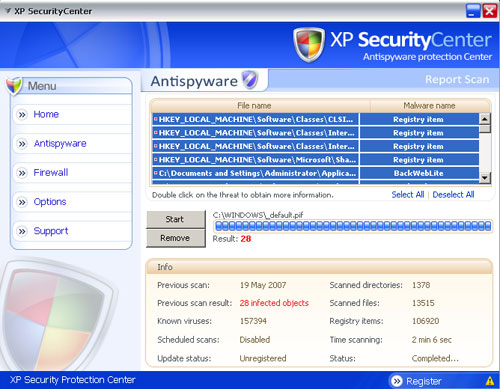Click the Known viruses value 157394

pyautogui.click(x=253, y=321)
